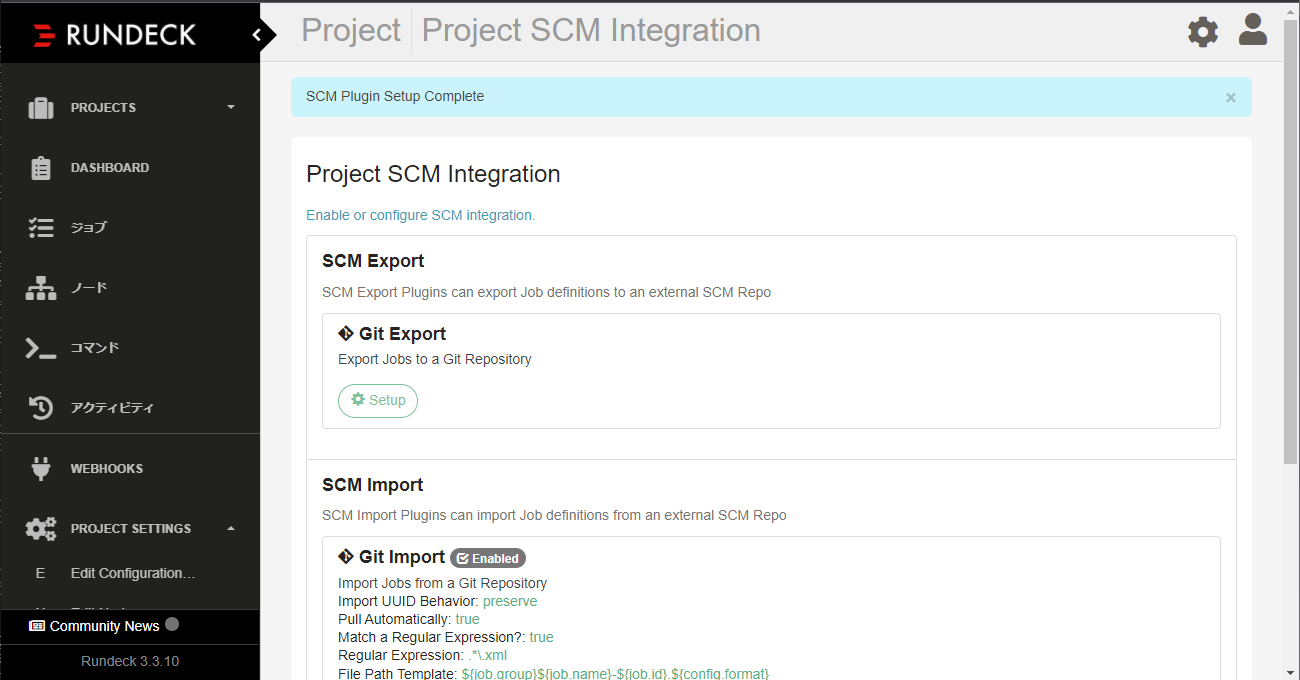Open the WEBHOOKS menu item

point(107,468)
